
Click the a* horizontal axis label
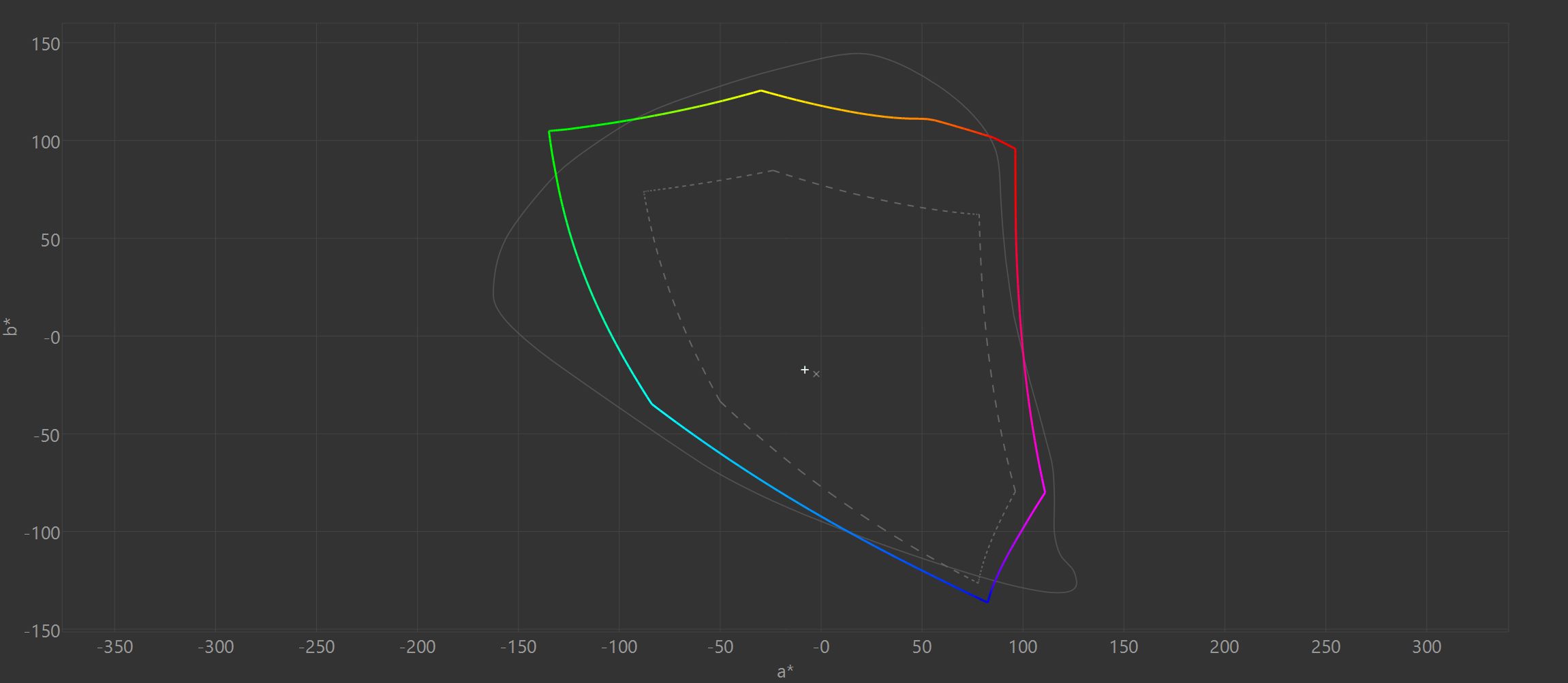click(x=785, y=672)
